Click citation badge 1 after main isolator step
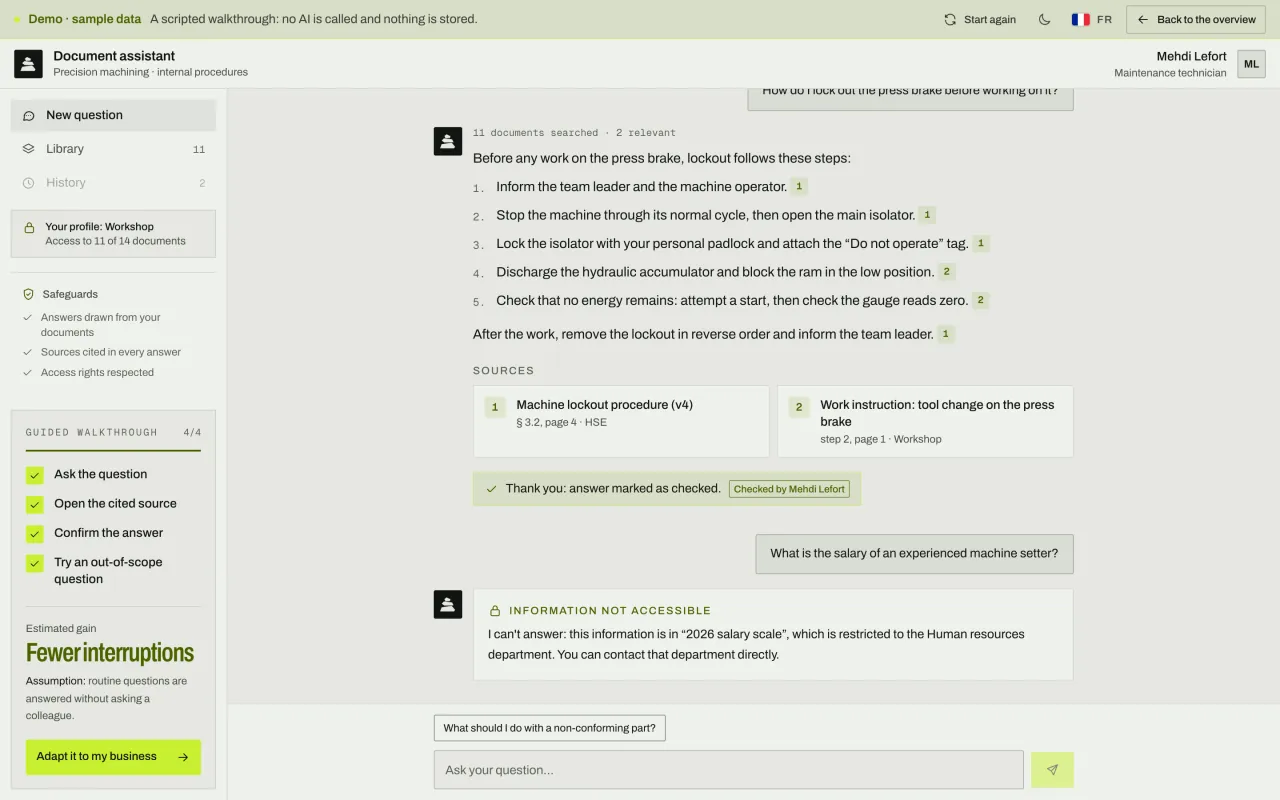This screenshot has height=800, width=1280. (x=927, y=215)
